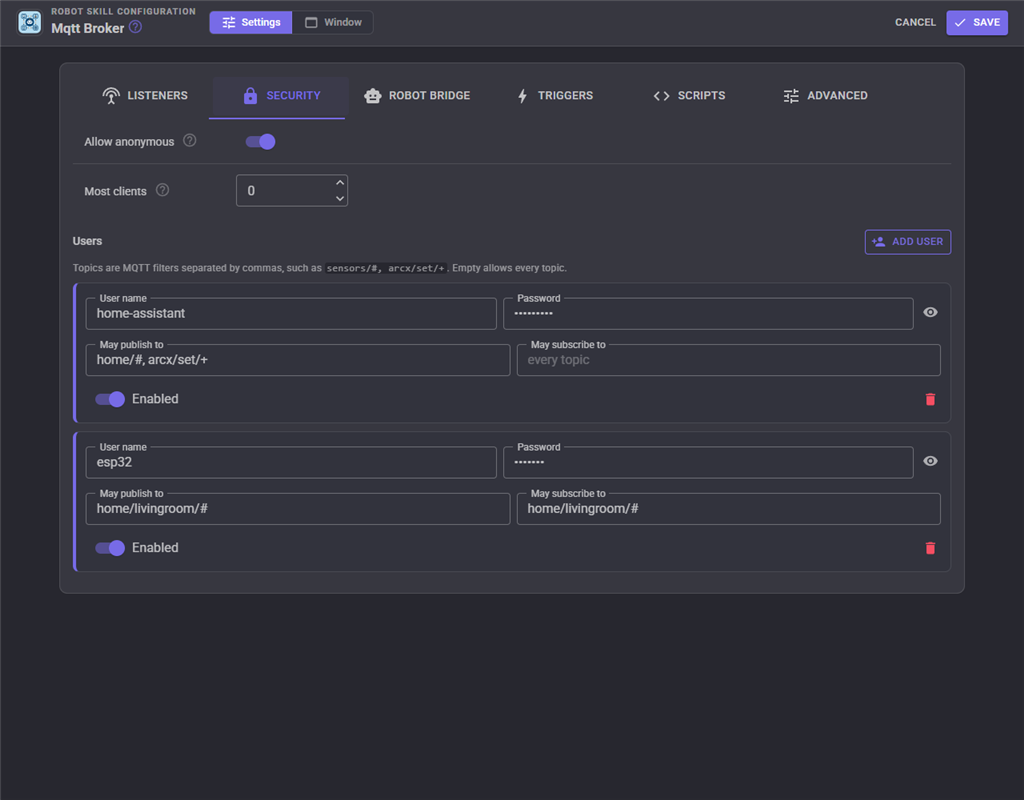Add a new user with Add User
Viewport: 1024px width, 800px height.
tap(908, 242)
